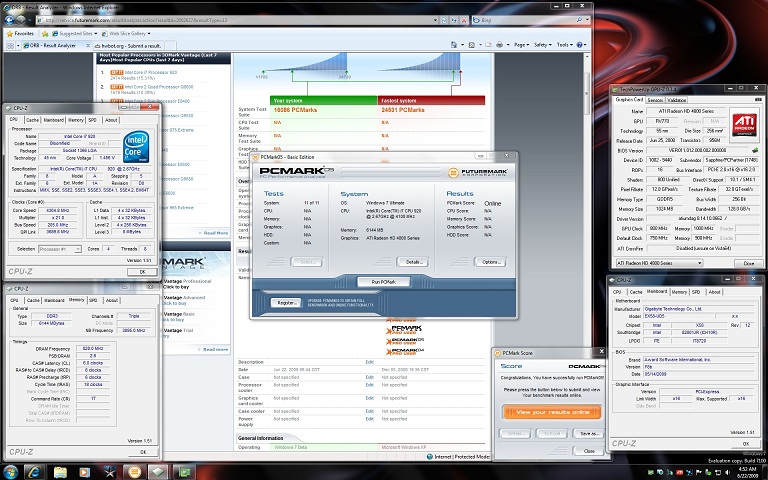Open the Quick Tabs grid icon
768x480 pixels.
pyautogui.click(x=10, y=46)
